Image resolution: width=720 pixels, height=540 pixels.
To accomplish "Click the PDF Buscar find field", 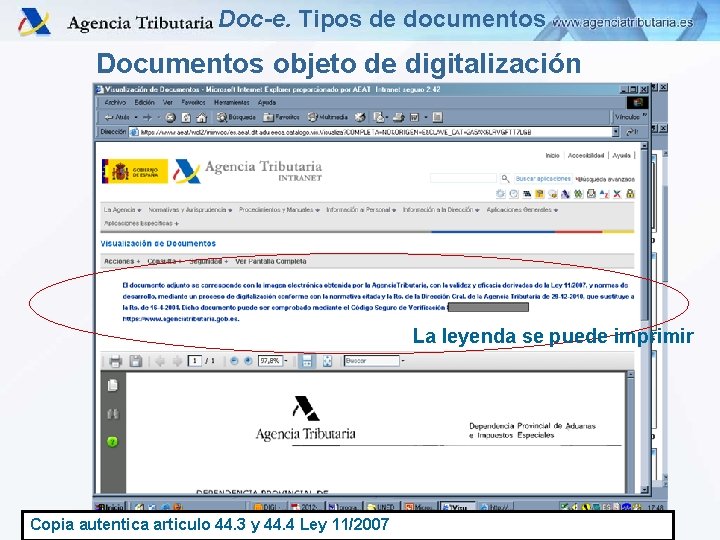I will [371, 361].
